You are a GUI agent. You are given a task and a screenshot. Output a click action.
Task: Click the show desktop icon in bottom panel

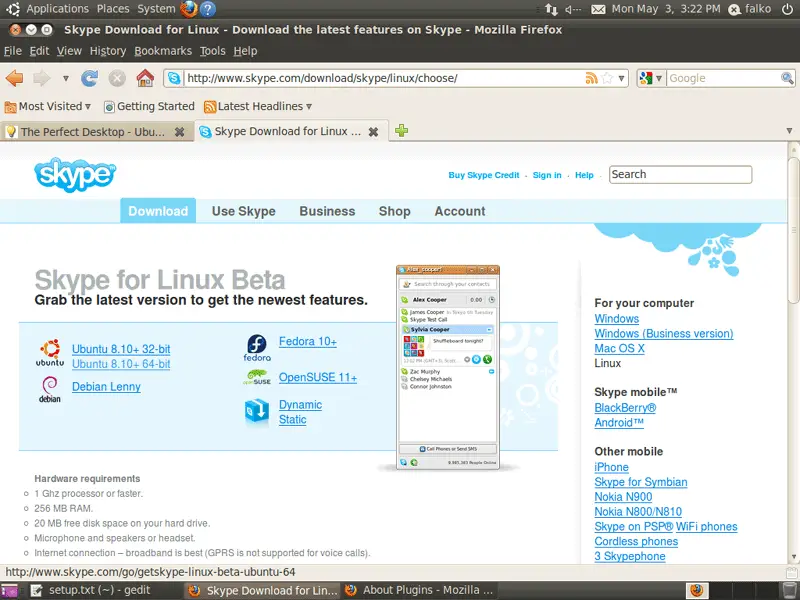[9, 591]
